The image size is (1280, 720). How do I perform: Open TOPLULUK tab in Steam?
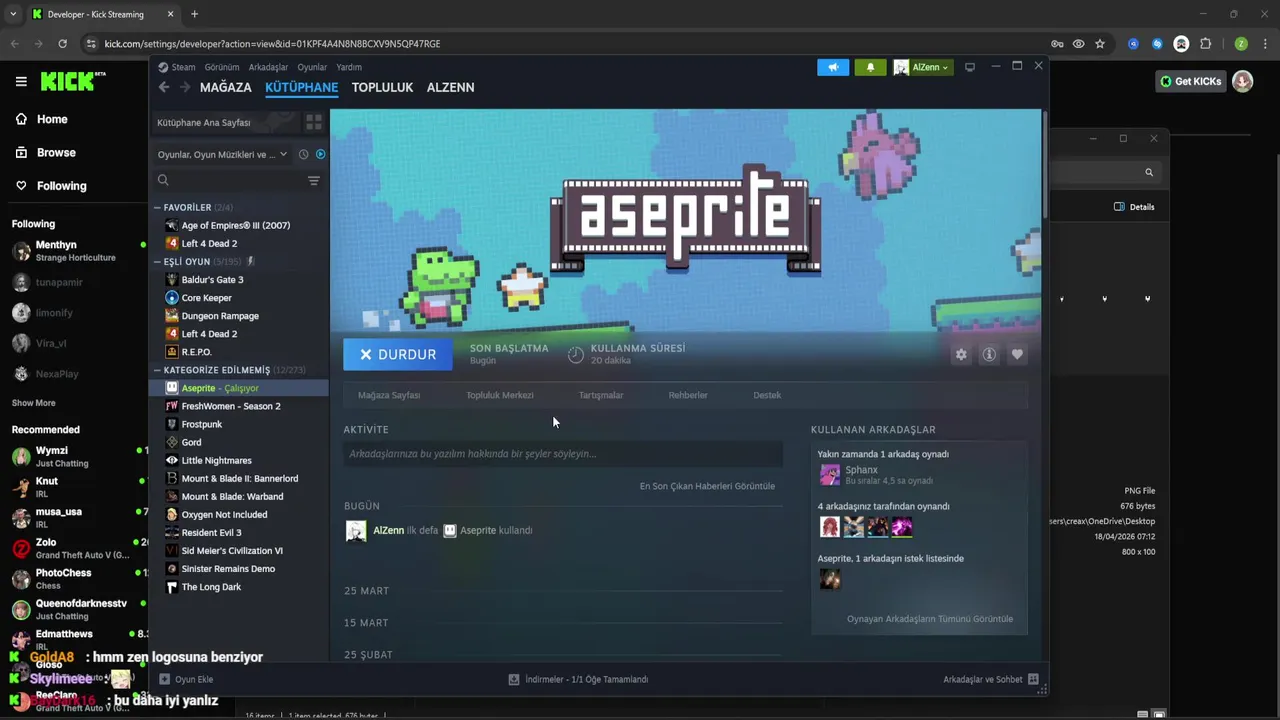pos(382,87)
